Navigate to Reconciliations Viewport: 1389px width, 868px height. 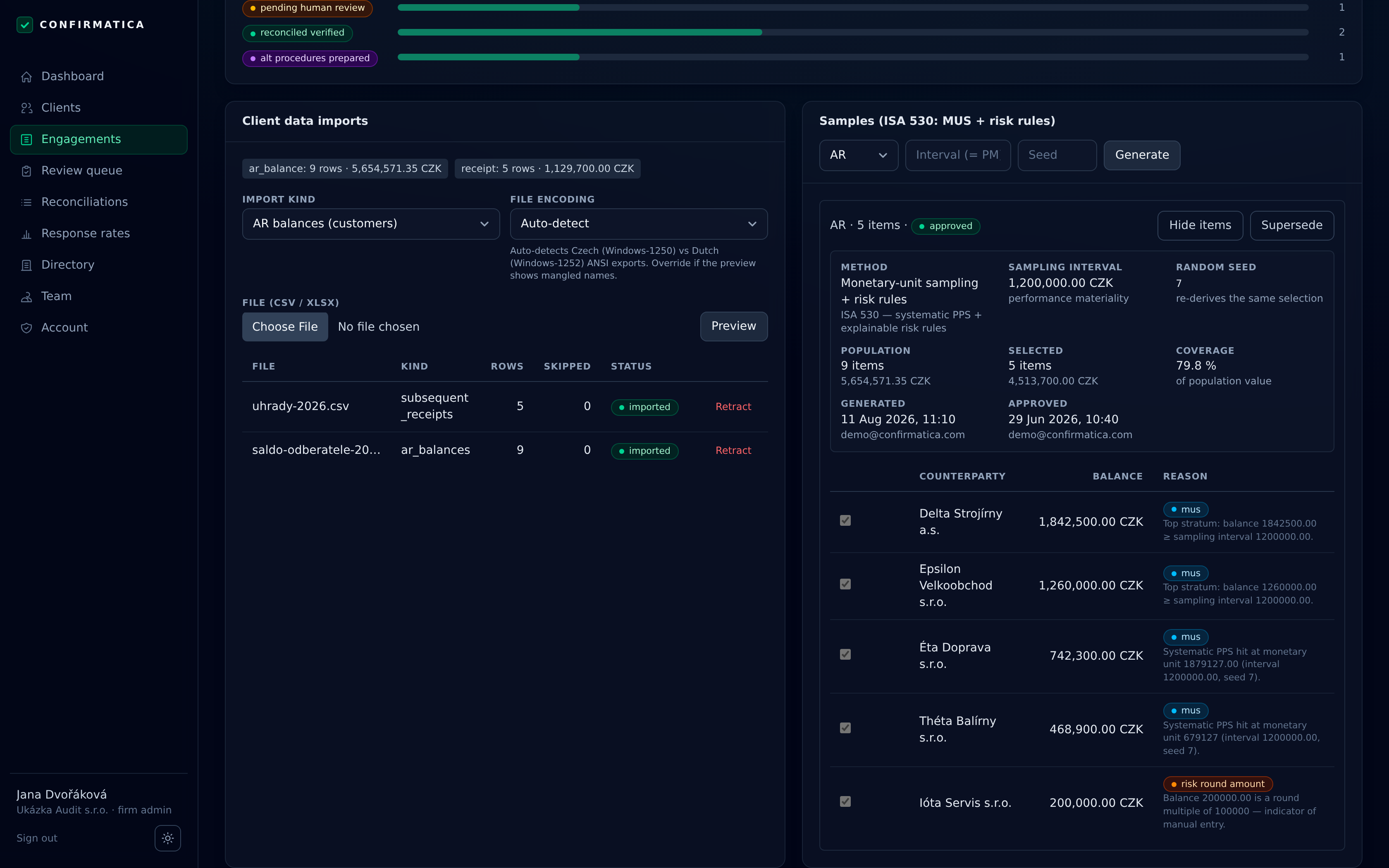click(x=99, y=202)
